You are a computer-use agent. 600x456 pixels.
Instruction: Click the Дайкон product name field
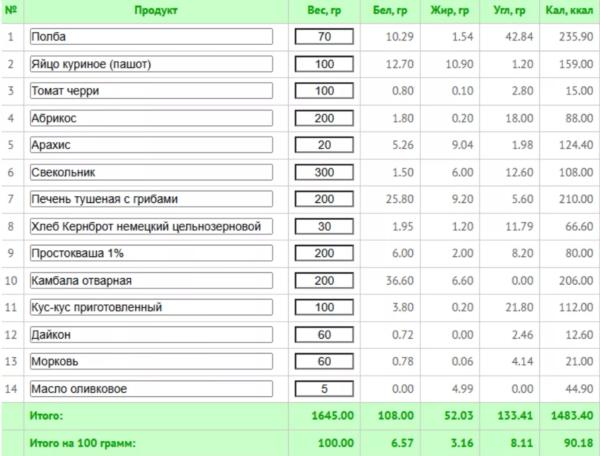[151, 335]
